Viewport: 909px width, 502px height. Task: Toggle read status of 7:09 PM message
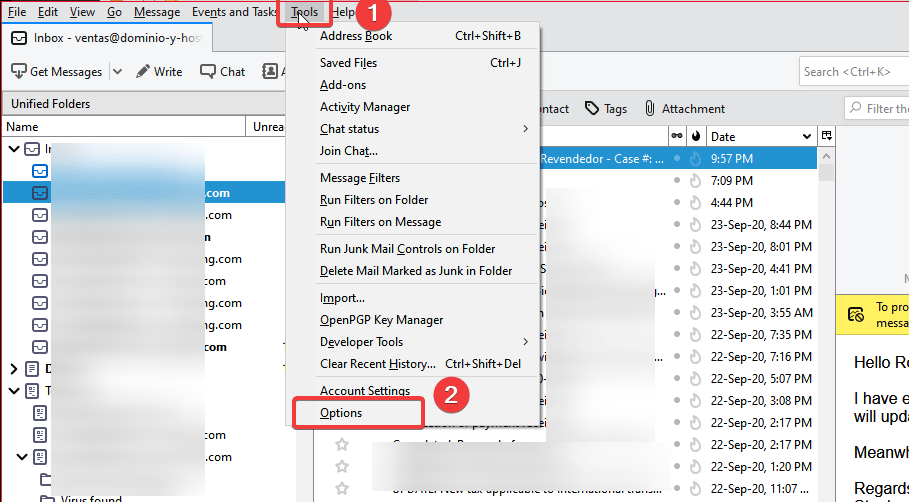tap(677, 180)
